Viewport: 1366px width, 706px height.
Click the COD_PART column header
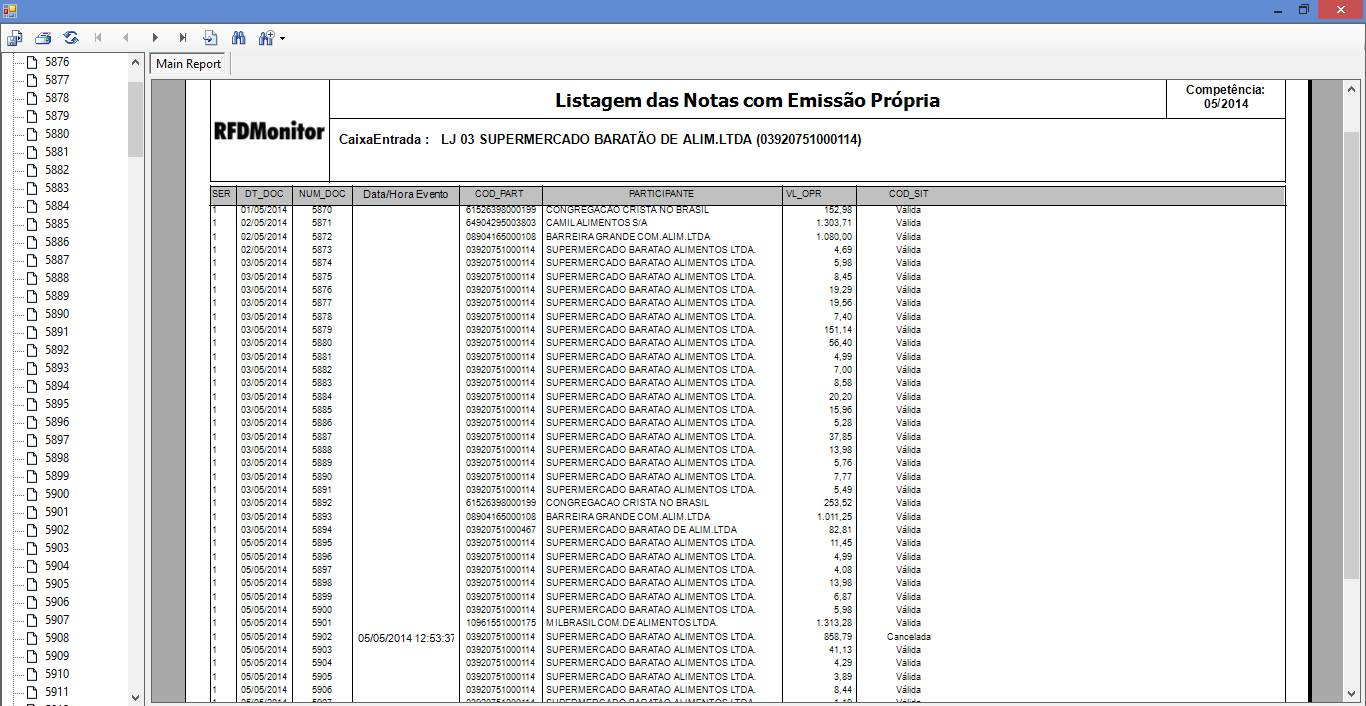499,194
